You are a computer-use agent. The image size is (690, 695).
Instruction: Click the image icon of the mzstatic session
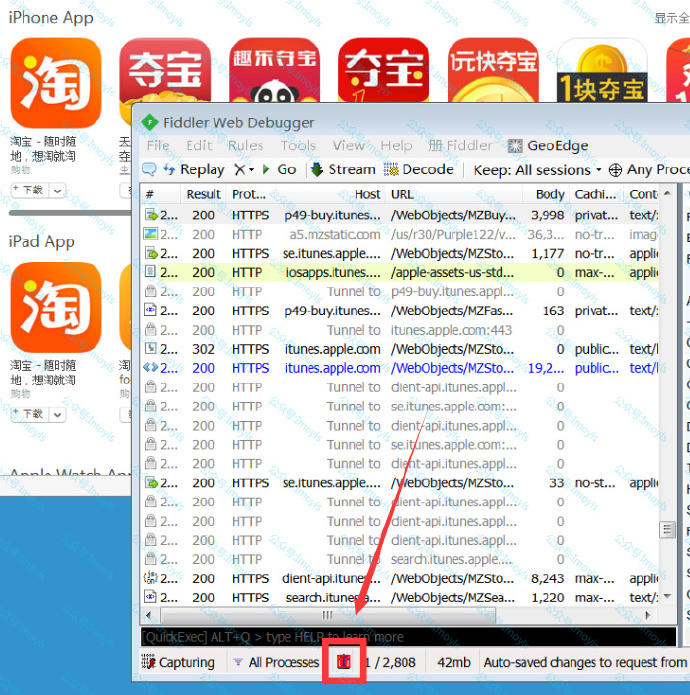pyautogui.click(x=151, y=234)
